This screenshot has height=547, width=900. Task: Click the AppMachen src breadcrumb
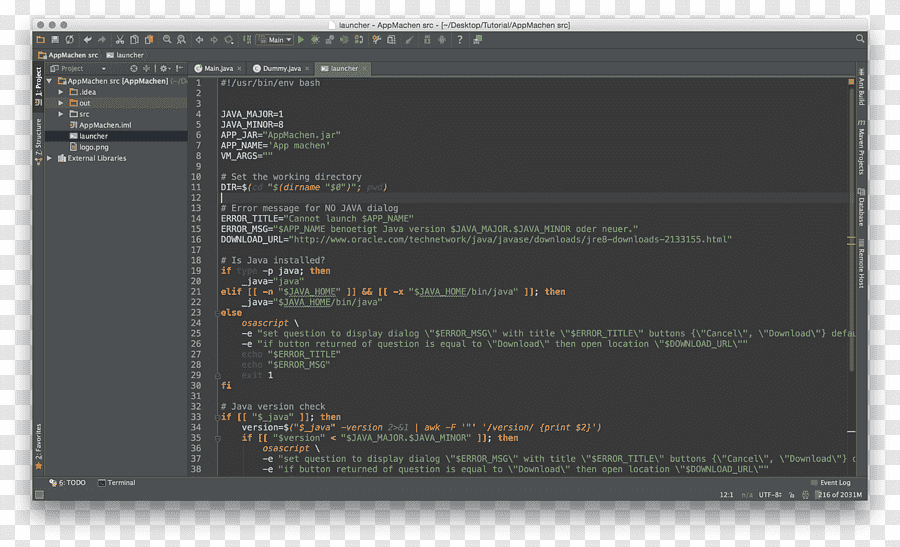(68, 55)
